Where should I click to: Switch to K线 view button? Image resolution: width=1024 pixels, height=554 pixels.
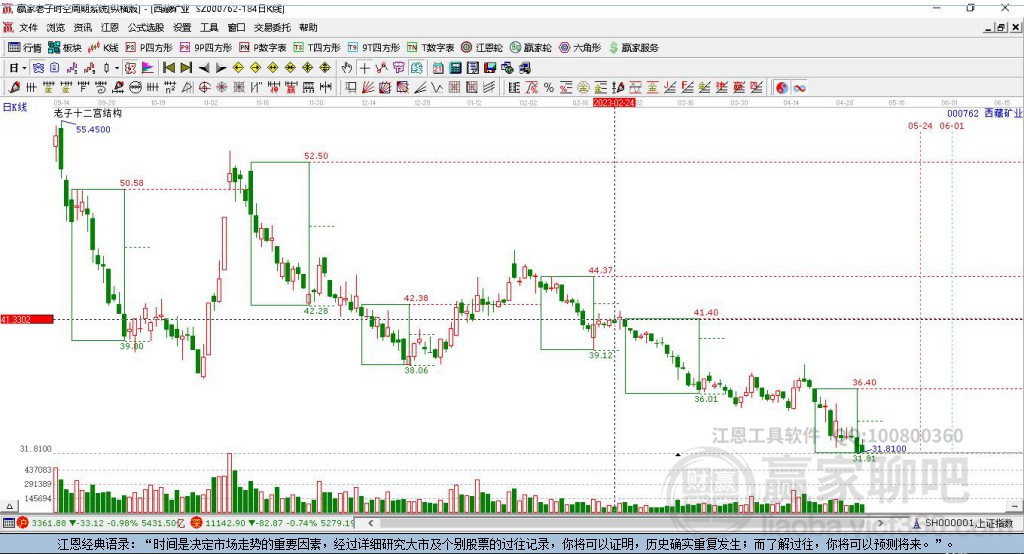coord(103,48)
